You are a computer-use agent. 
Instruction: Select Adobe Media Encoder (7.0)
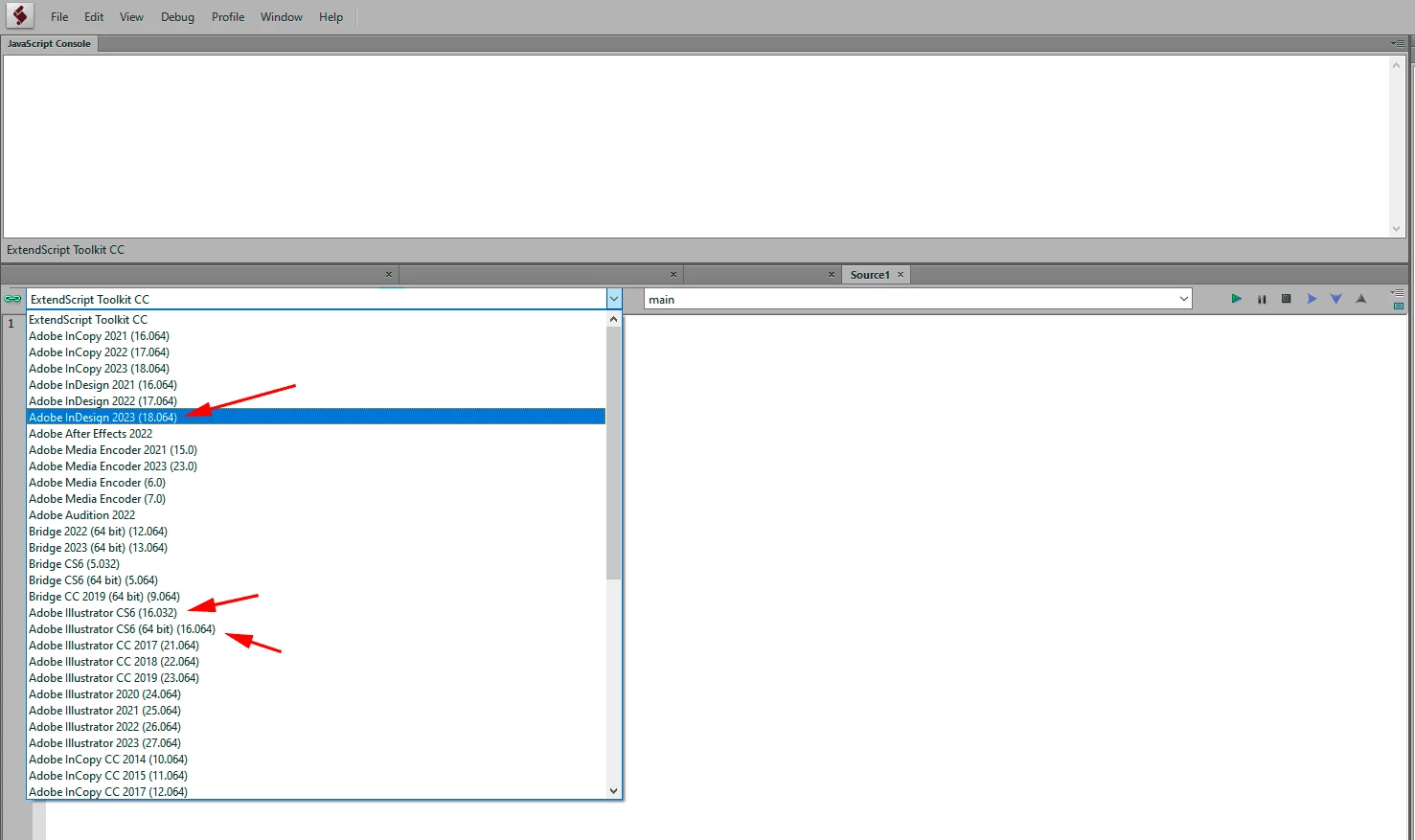pos(316,499)
